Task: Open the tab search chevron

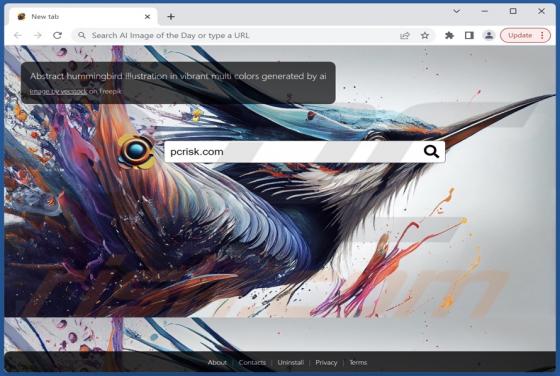Action: click(456, 11)
